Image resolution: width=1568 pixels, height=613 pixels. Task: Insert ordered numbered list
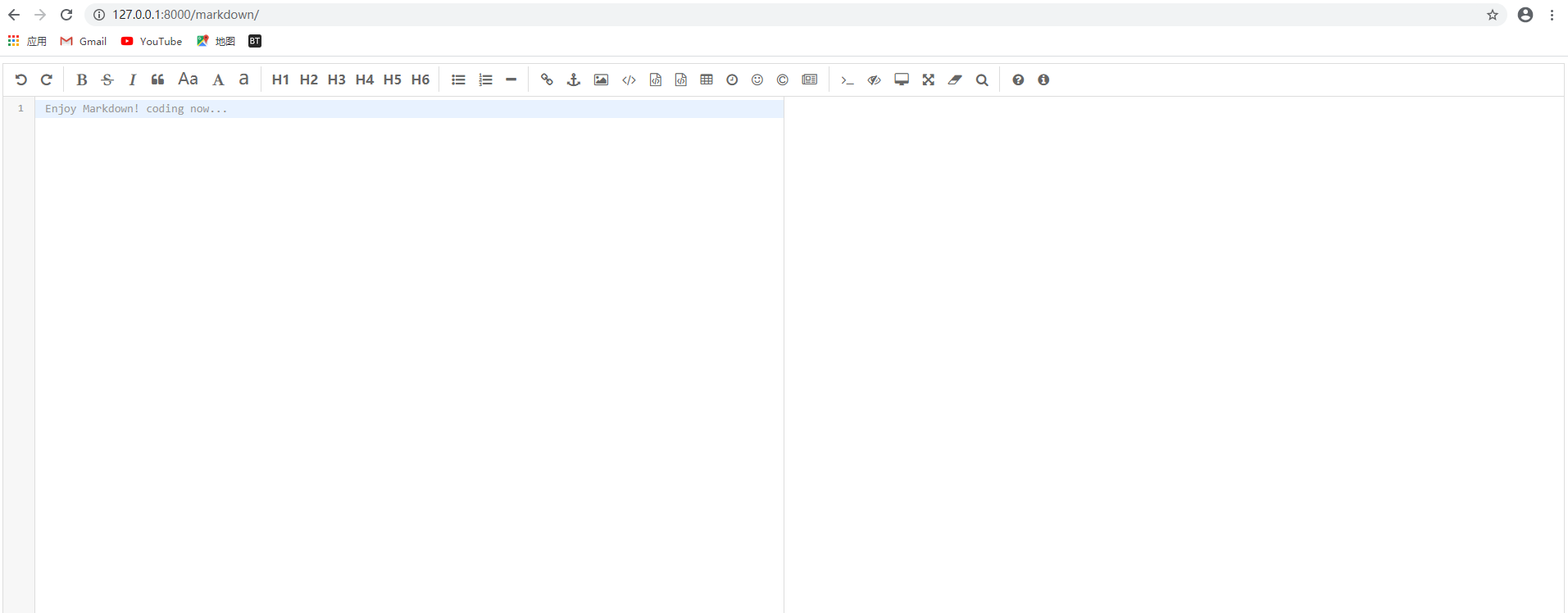tap(485, 79)
